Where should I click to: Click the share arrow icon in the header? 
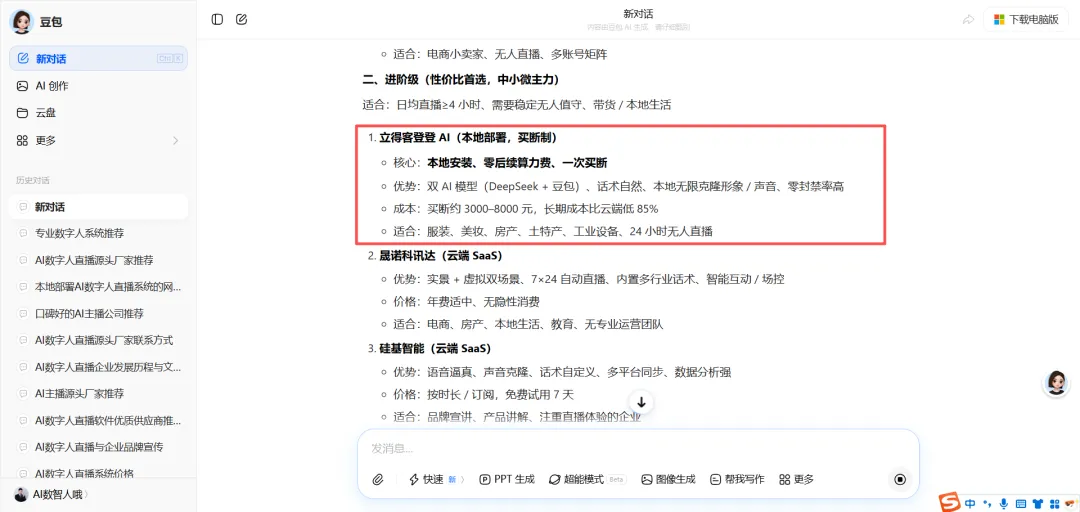968,19
